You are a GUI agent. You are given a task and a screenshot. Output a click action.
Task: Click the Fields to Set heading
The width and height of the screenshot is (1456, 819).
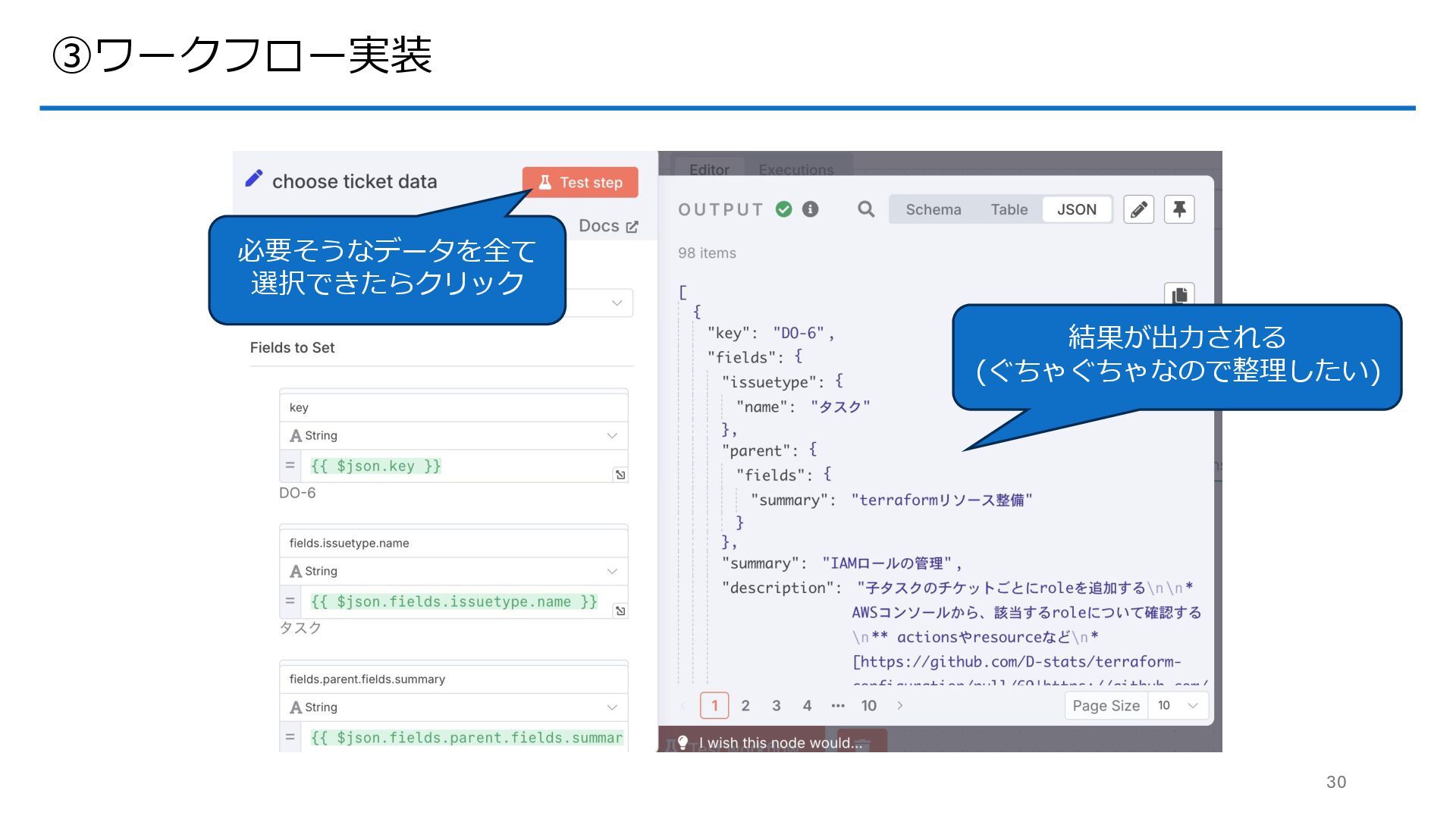293,348
